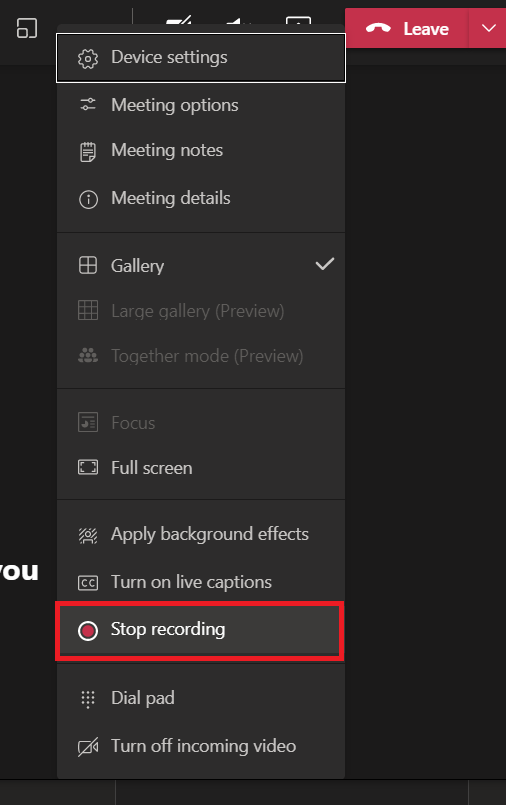Choose Apply background effects
The width and height of the screenshot is (506, 805).
click(x=201, y=534)
